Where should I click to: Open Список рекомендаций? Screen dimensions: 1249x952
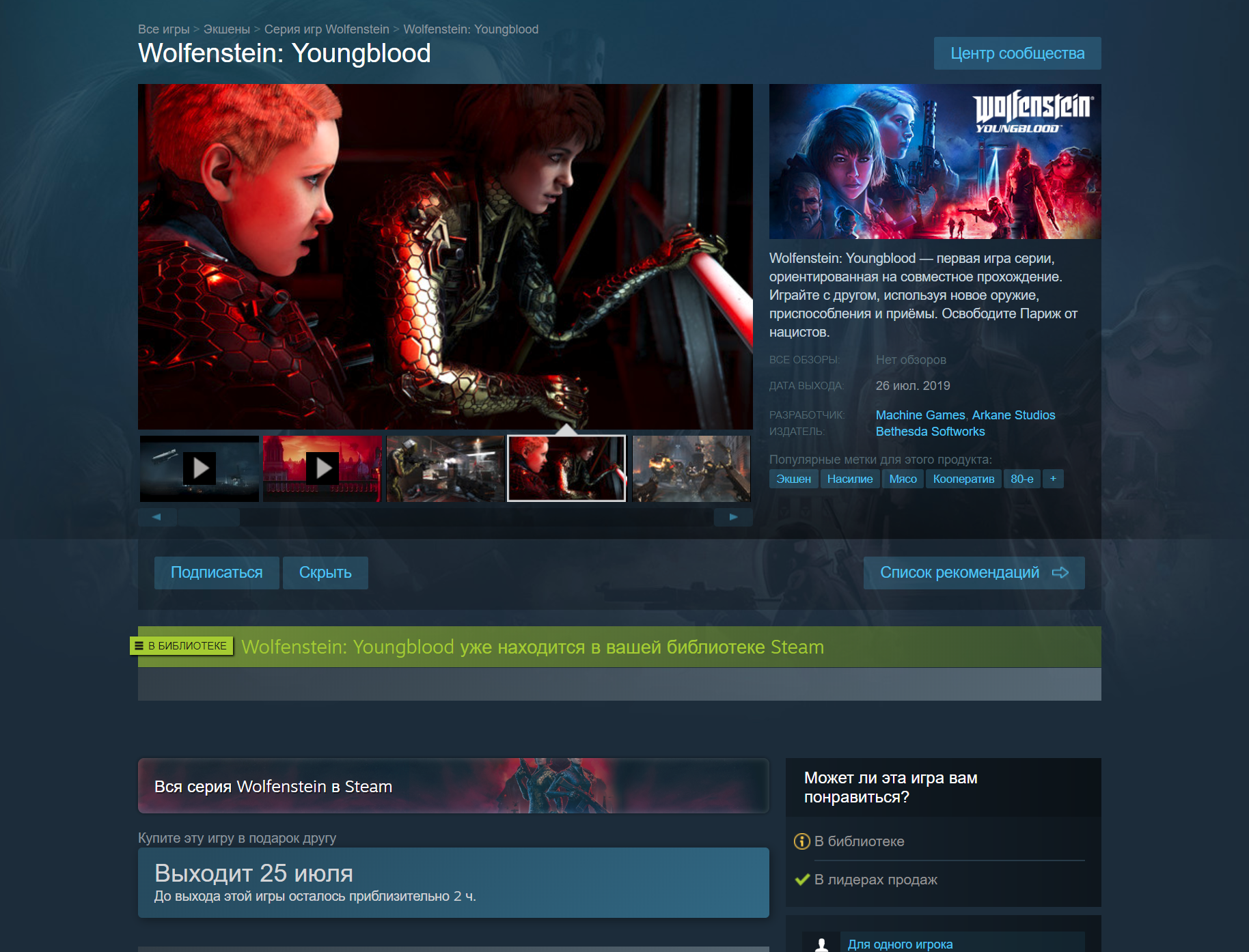(x=974, y=573)
